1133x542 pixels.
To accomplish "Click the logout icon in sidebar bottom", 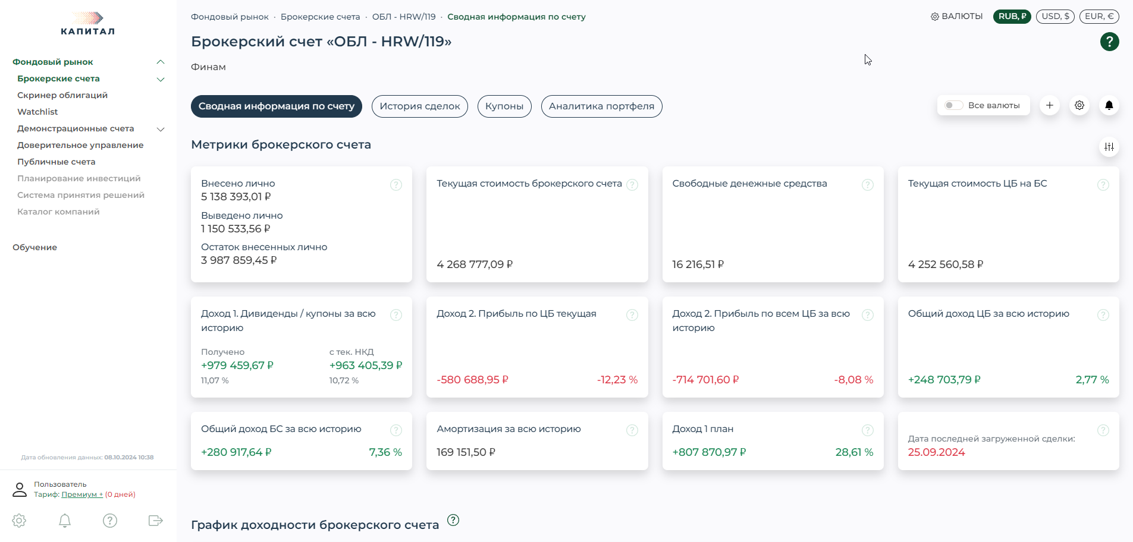I will (x=155, y=520).
